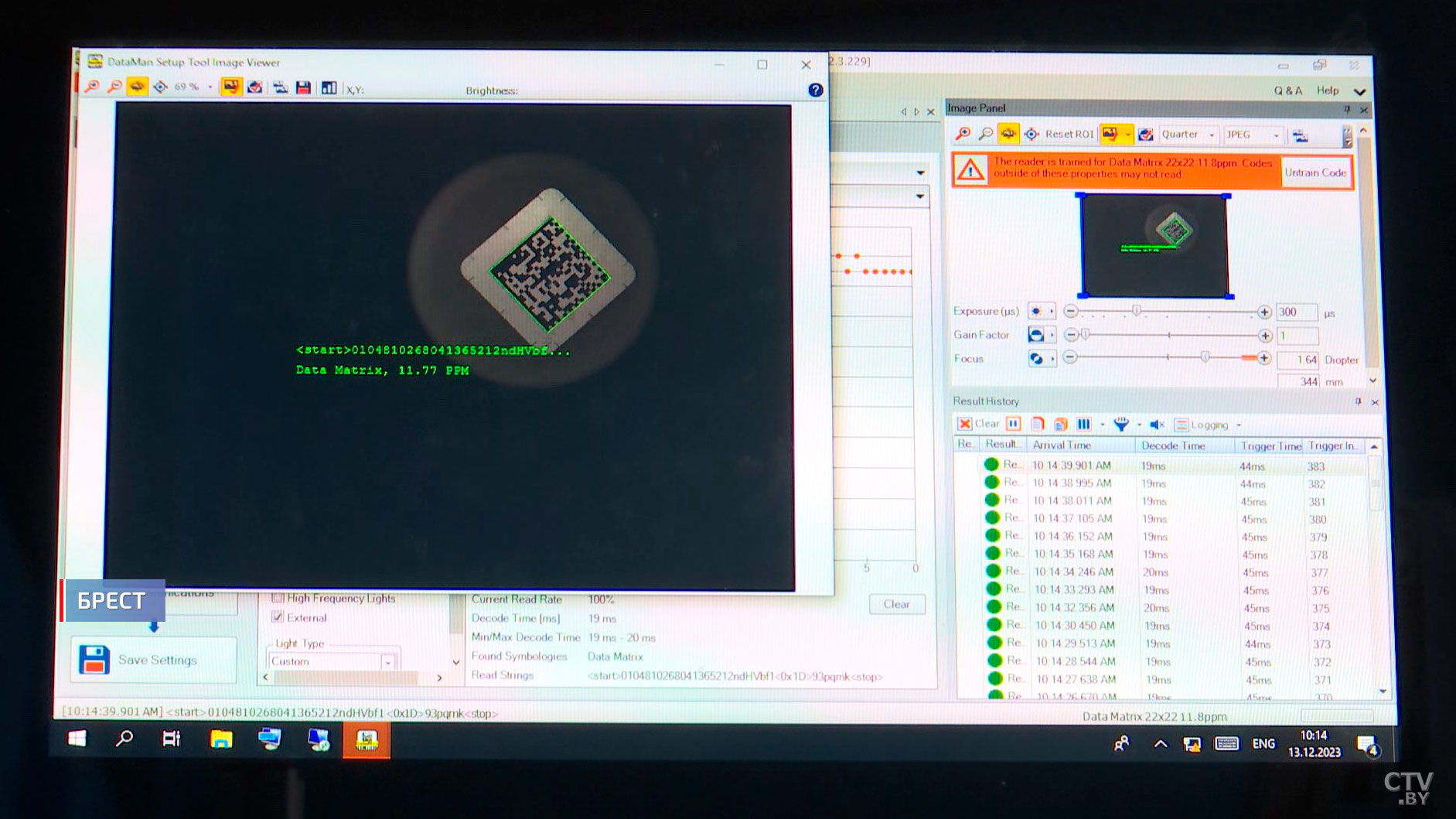
Task: Expand arrow next to overlay graphics button
Action: pos(1128,135)
